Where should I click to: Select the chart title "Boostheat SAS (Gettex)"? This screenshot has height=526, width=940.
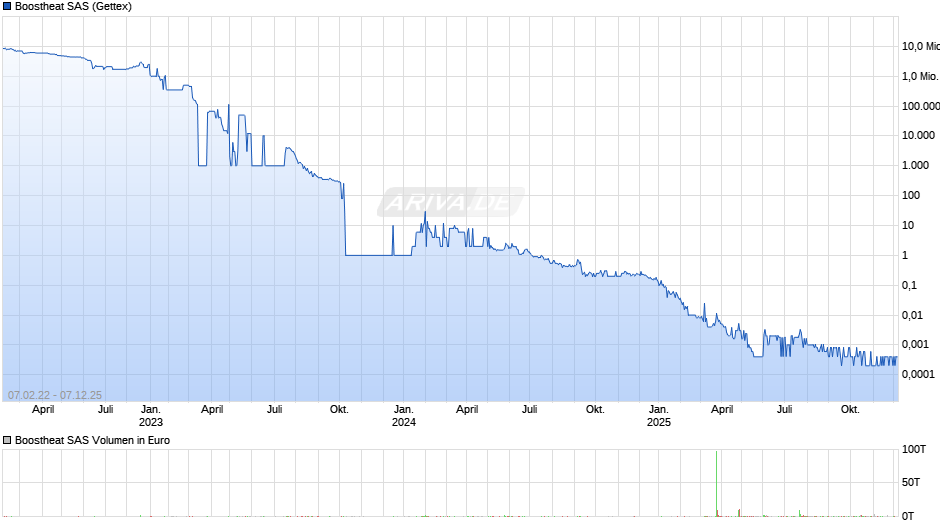pyautogui.click(x=73, y=7)
